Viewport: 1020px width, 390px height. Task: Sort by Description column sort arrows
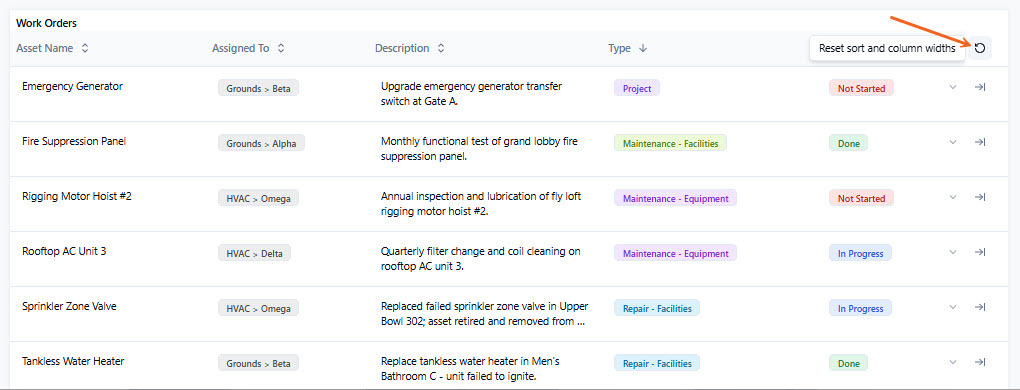click(x=440, y=48)
